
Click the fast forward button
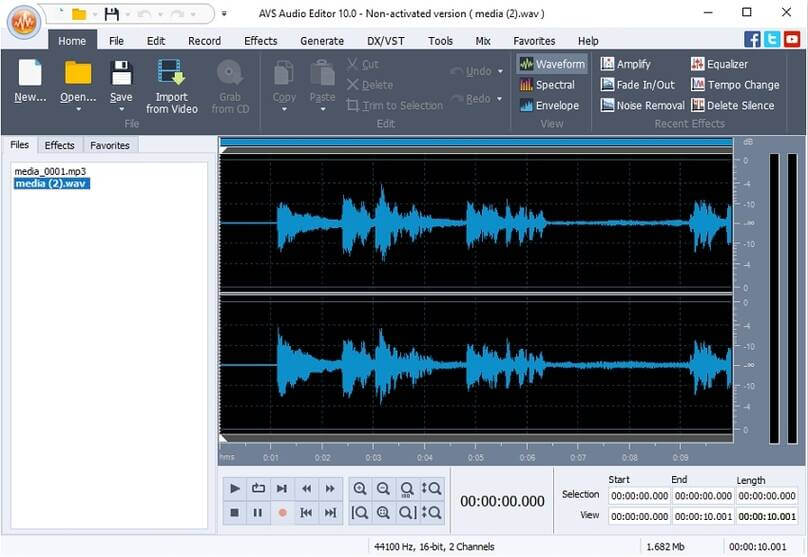click(x=330, y=488)
